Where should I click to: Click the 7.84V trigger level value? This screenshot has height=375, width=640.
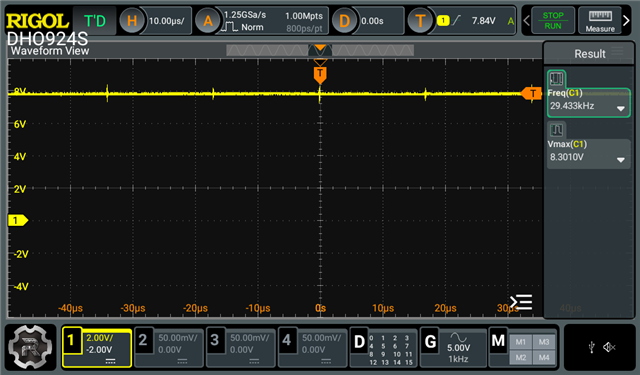483,21
